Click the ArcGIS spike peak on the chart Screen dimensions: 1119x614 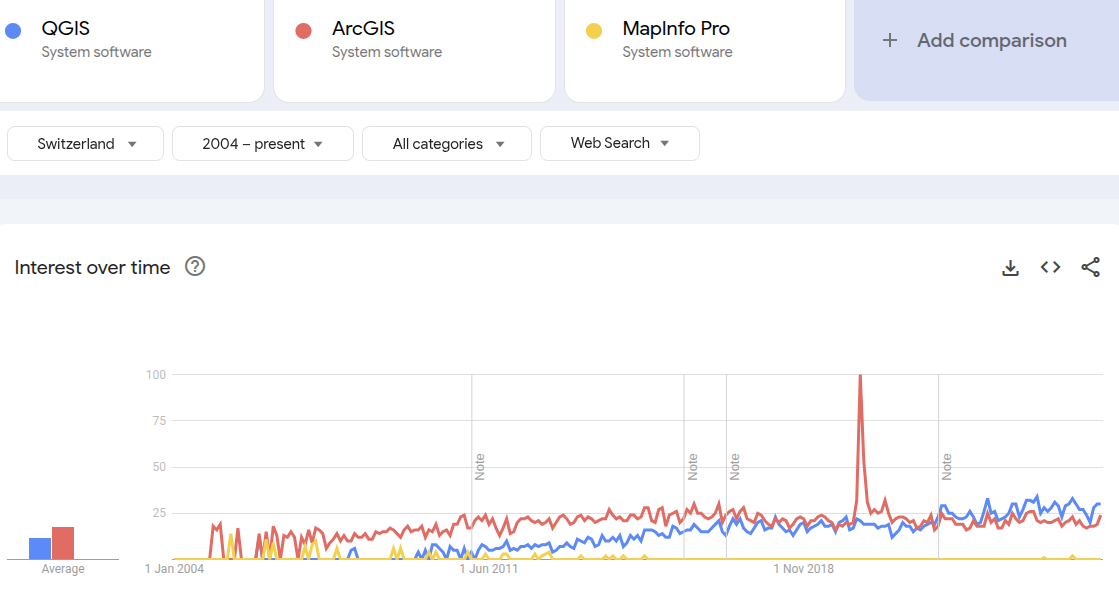(860, 378)
